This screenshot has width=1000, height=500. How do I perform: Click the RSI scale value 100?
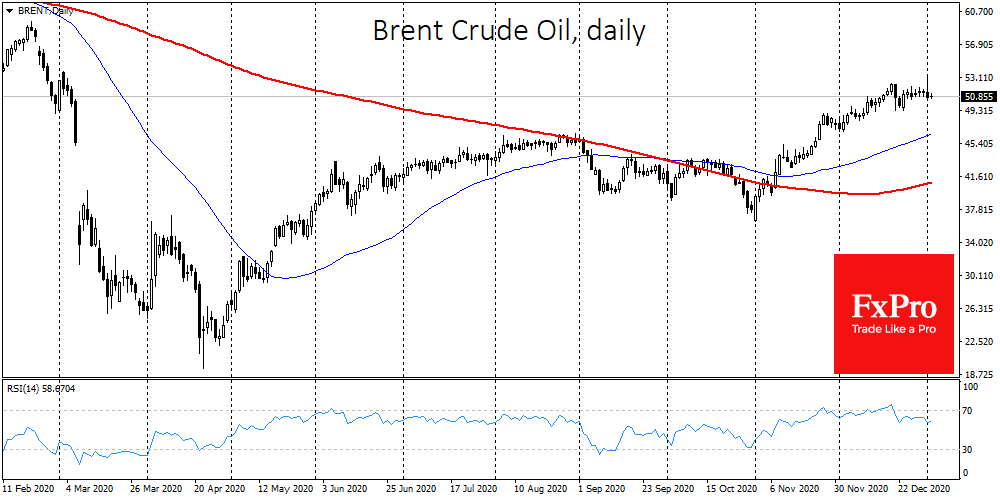[970, 387]
